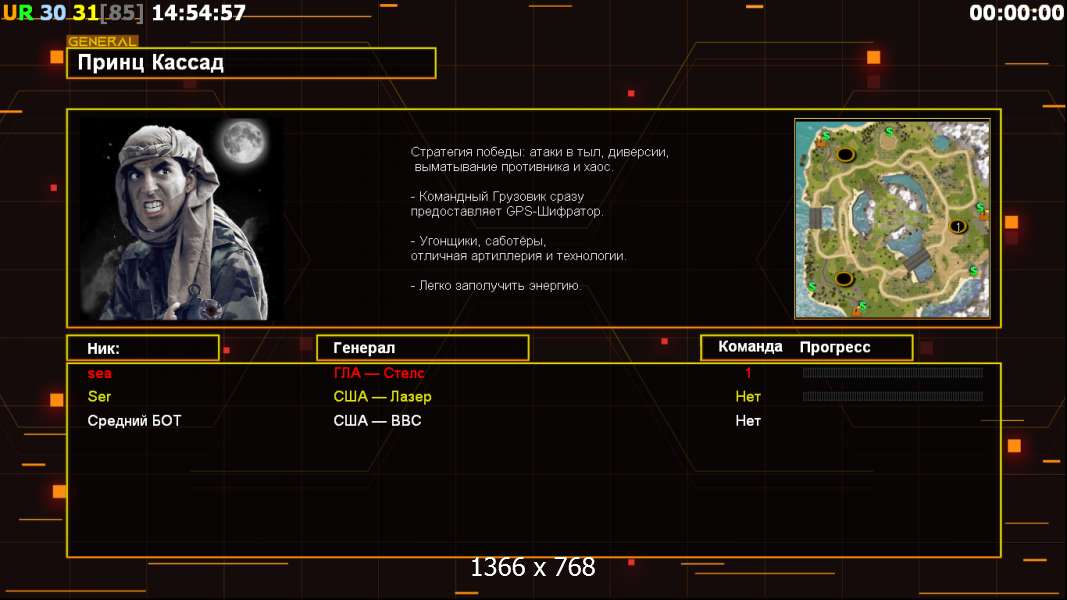Viewport: 1067px width, 600px height.
Task: Select player 'Ser' in the list
Action: tap(99, 397)
